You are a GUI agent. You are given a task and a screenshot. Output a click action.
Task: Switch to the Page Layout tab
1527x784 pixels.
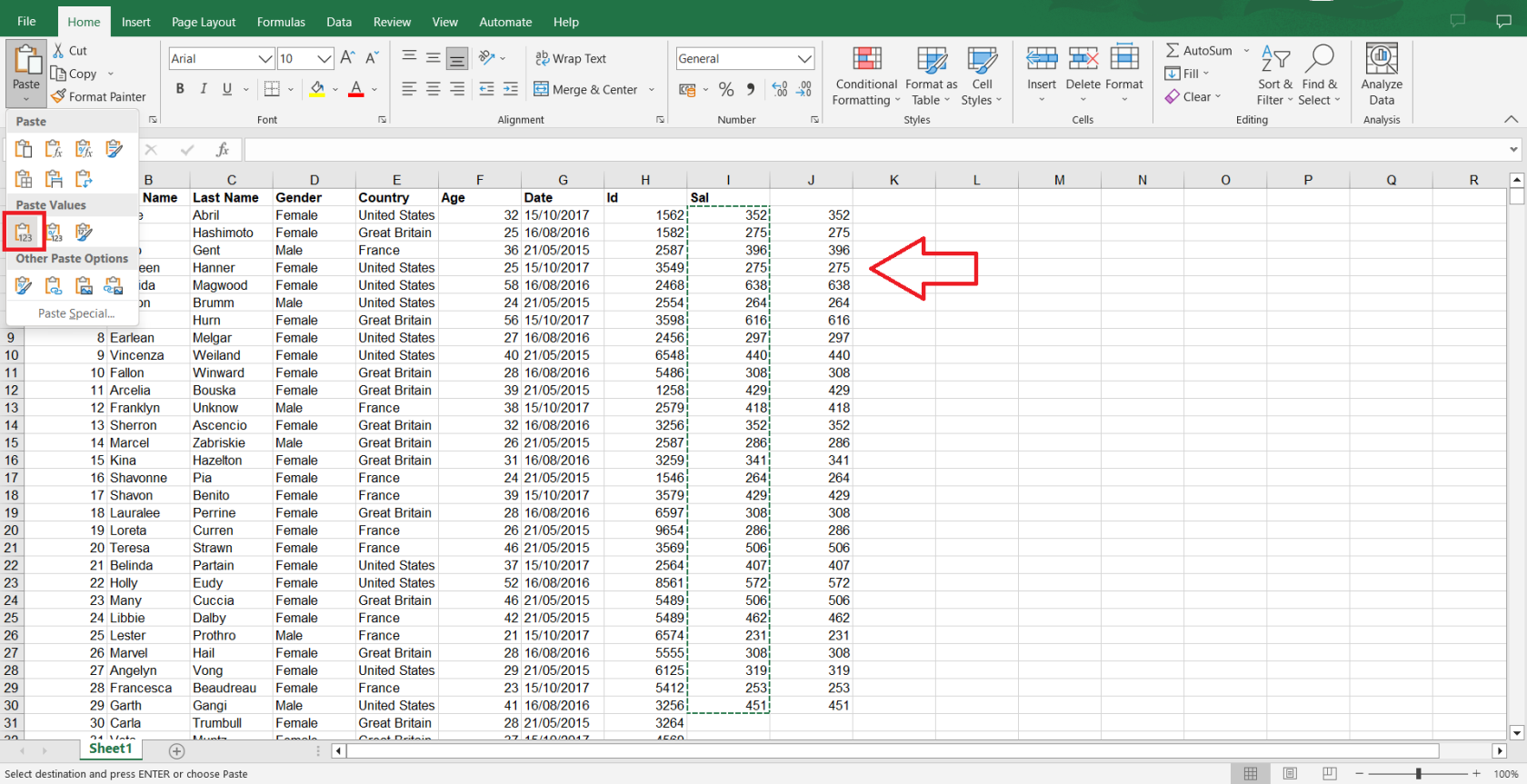point(204,22)
